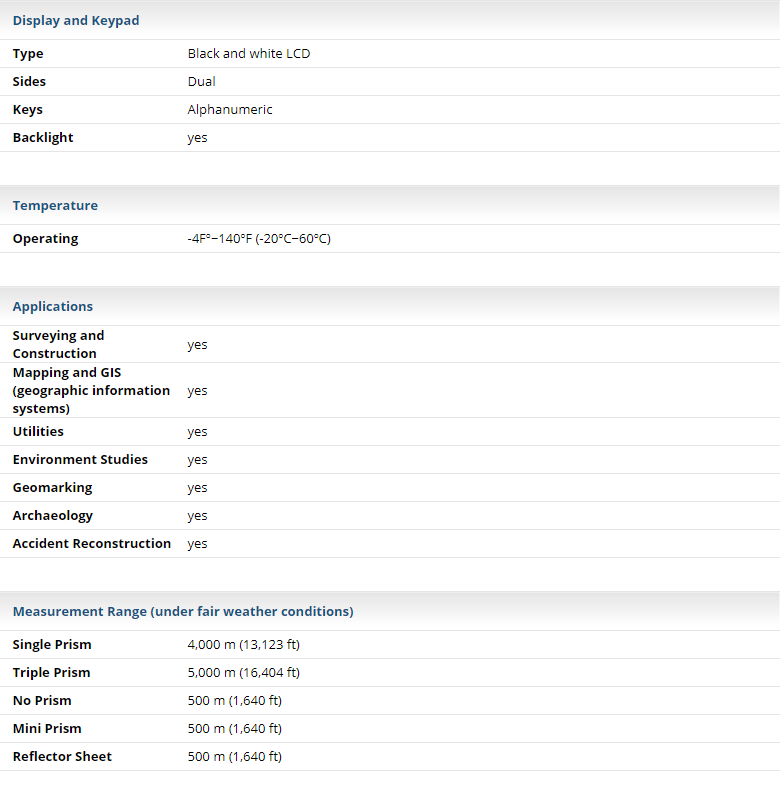
Task: Click the Temperature section header
Action: coord(55,206)
